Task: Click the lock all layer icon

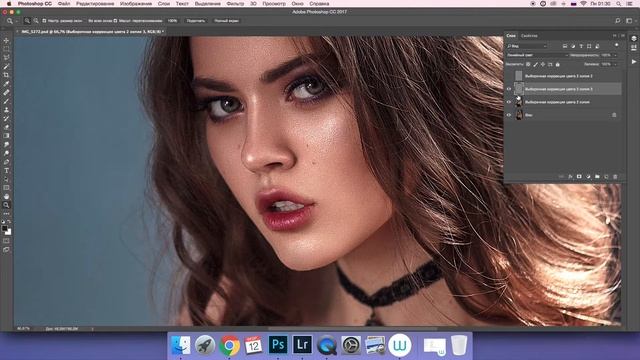Action: 558,64
